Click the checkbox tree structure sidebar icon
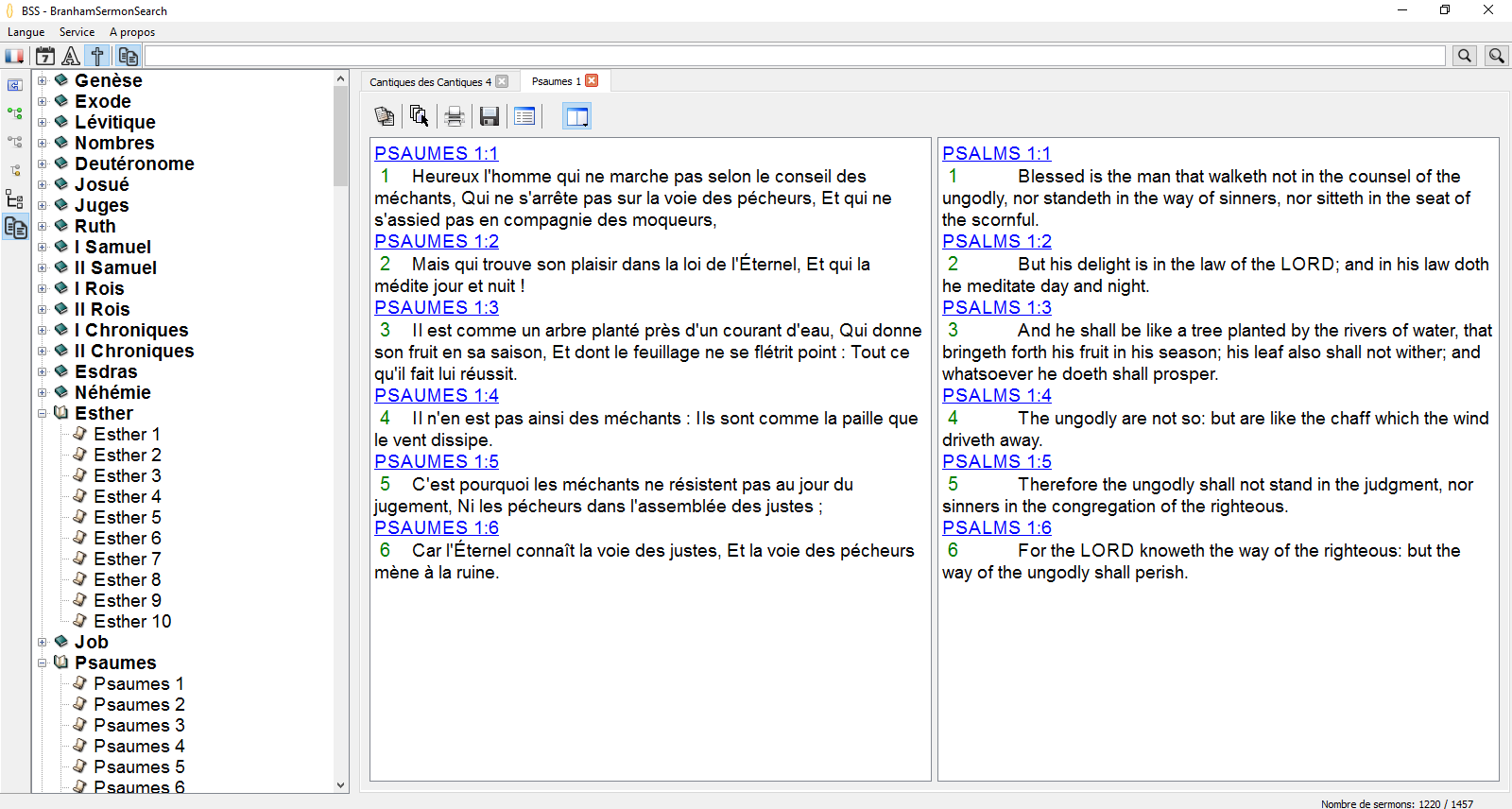 pyautogui.click(x=15, y=198)
